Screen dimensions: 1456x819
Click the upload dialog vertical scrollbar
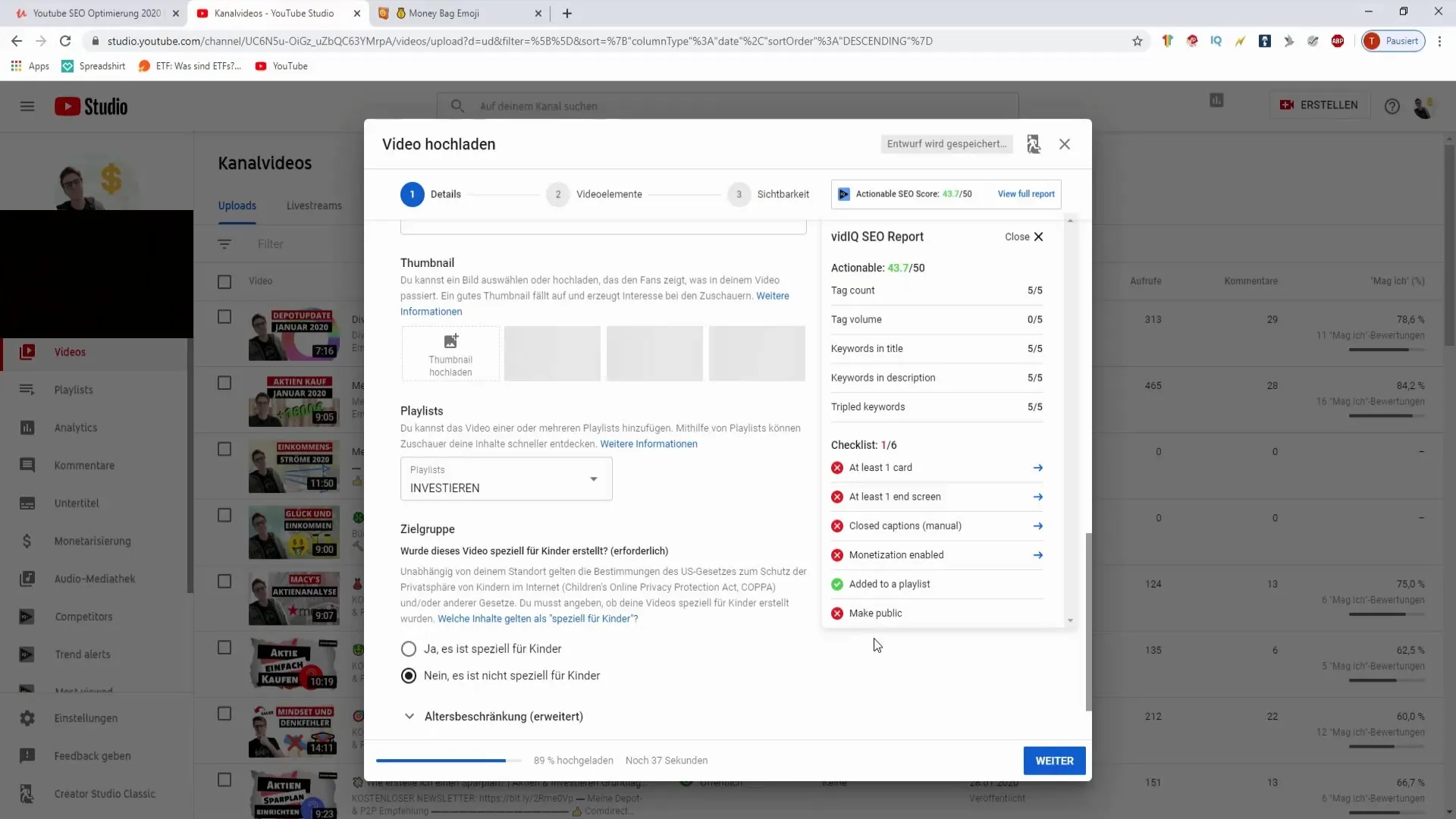[1089, 622]
